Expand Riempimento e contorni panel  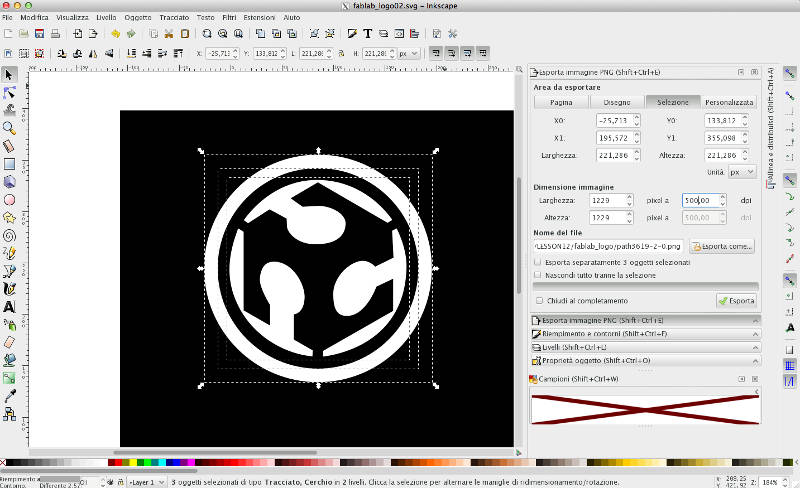pyautogui.click(x=645, y=334)
